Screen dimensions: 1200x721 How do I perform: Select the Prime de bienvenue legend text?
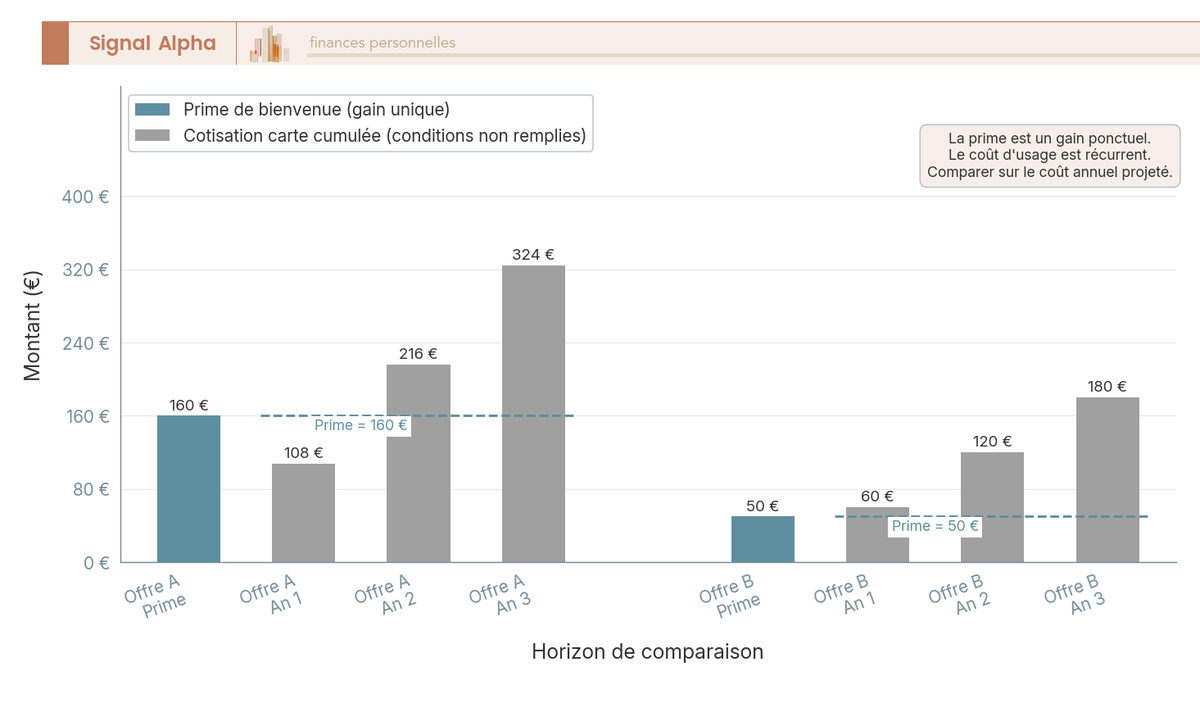click(317, 109)
